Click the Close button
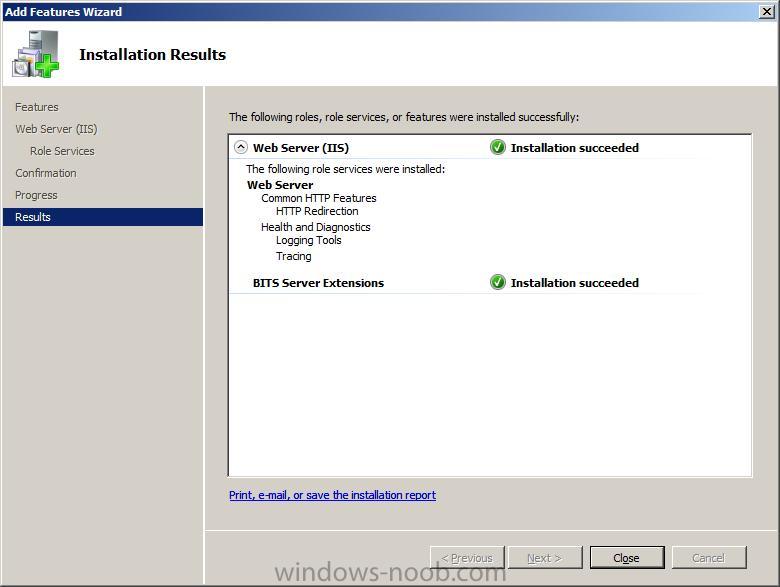The height and width of the screenshot is (587, 780). pos(627,558)
